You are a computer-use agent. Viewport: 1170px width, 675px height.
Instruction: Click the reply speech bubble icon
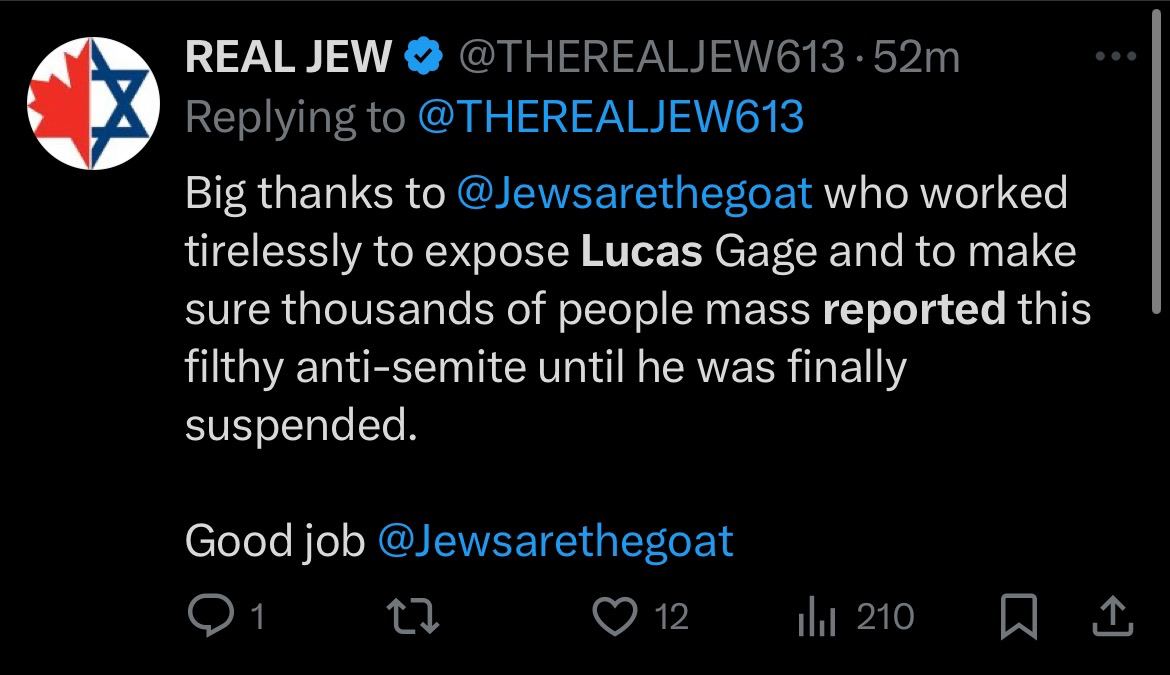[x=211, y=616]
